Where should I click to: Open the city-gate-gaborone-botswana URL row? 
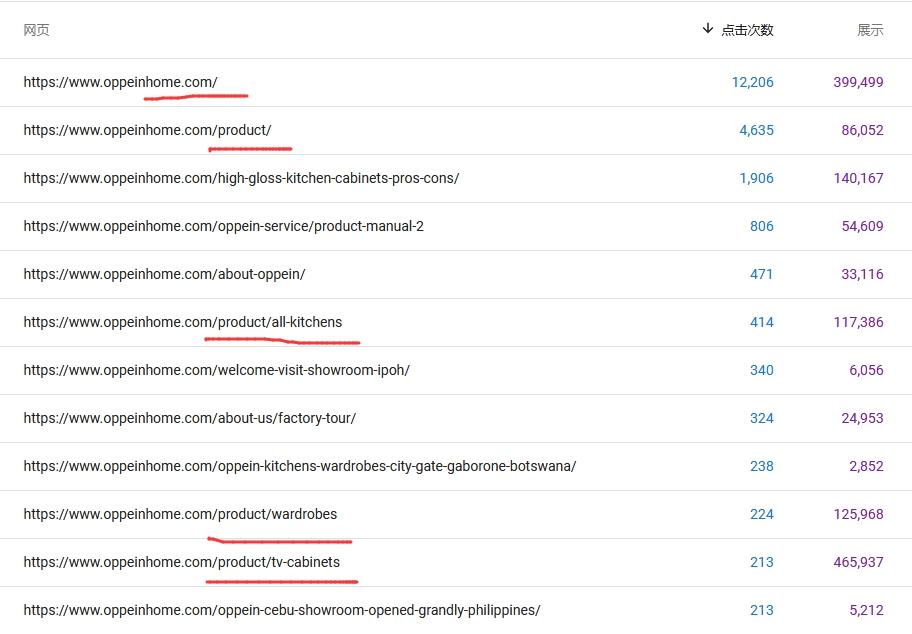click(299, 466)
